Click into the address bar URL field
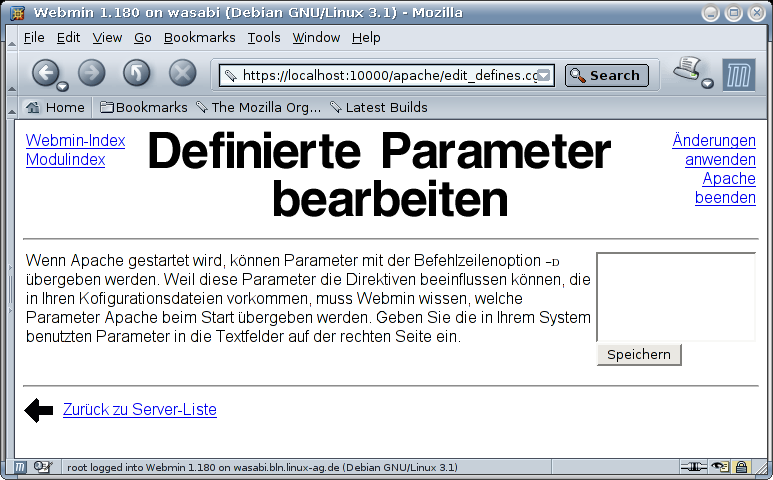Image resolution: width=773 pixels, height=480 pixels. pos(389,75)
